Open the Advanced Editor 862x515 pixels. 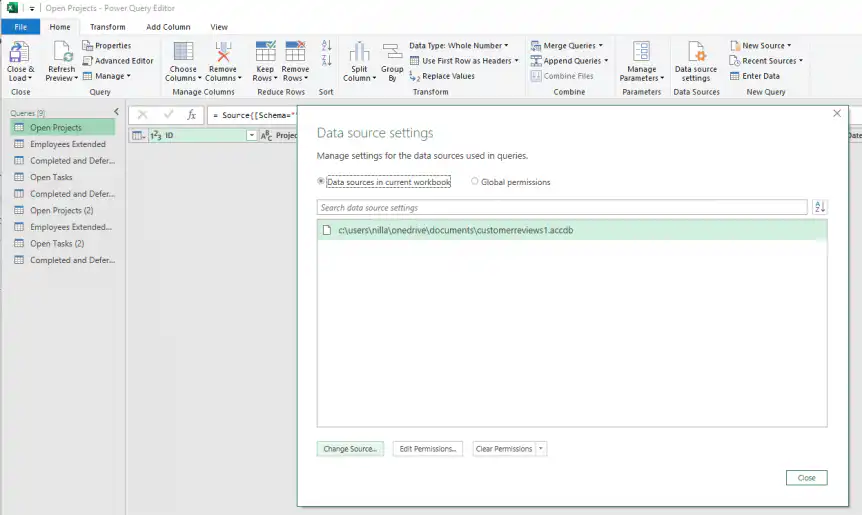118,61
